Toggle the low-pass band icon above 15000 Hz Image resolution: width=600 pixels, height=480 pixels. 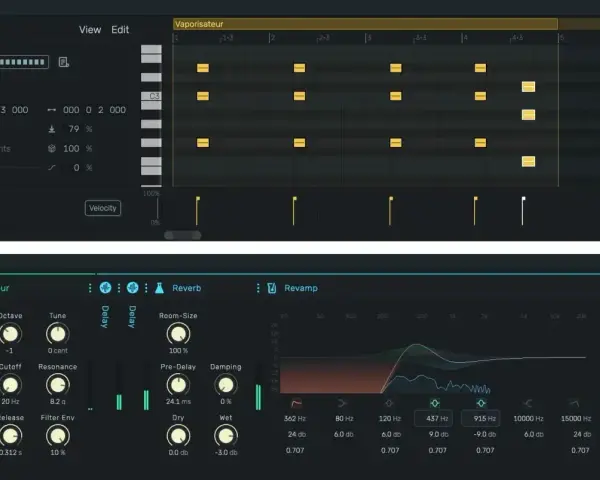574,403
